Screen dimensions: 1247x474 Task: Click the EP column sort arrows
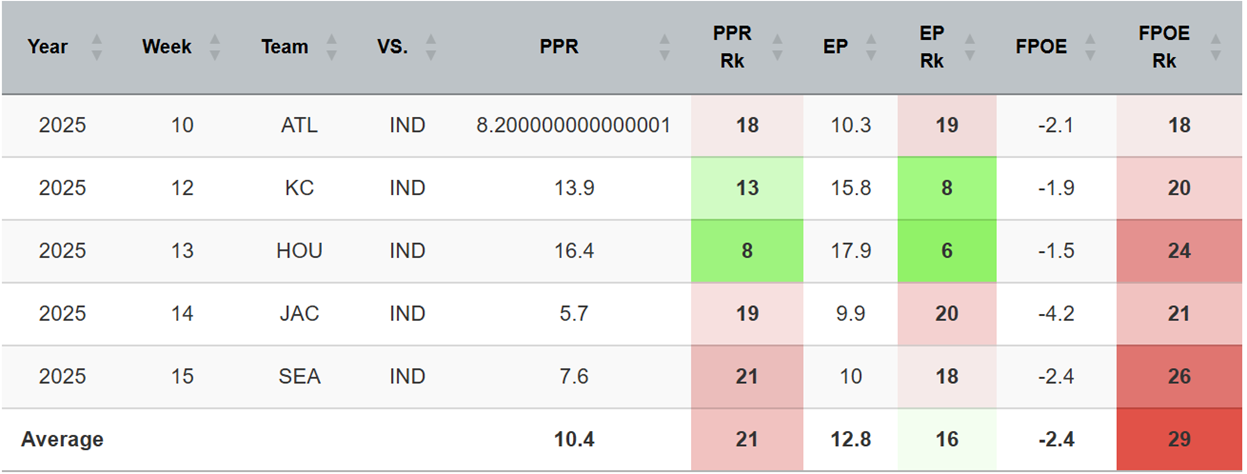(872, 47)
